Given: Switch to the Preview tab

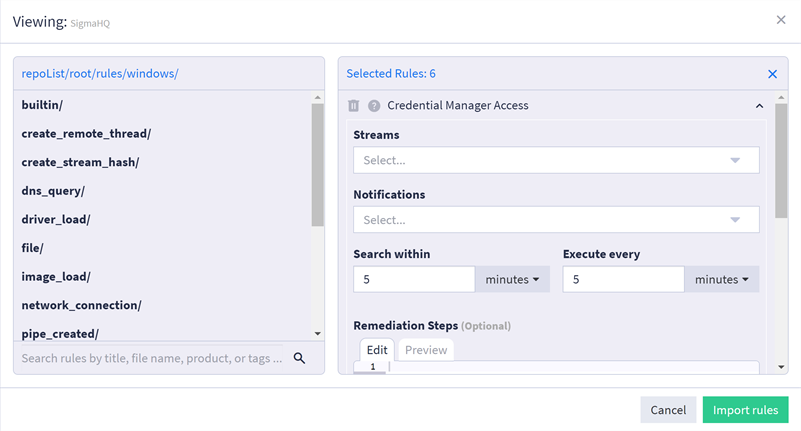Looking at the screenshot, I should coord(426,350).
